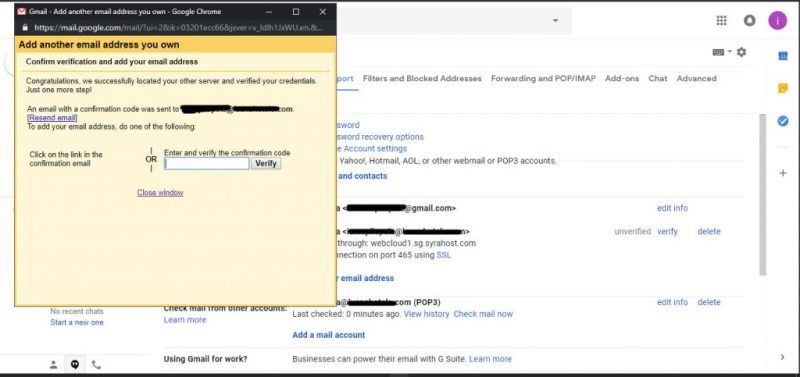Open the Account settings link
This screenshot has width=800, height=377.
(371, 148)
